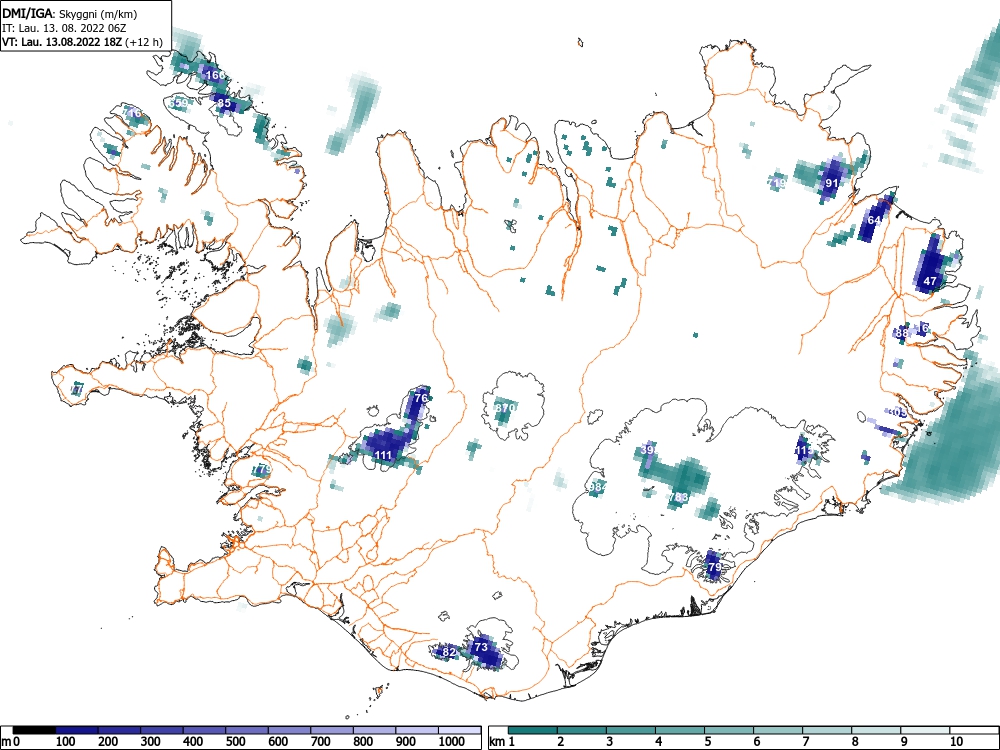Image resolution: width=1000 pixels, height=750 pixels.
Task: Click the white 9–10 km legend swatch
Action: (925, 730)
